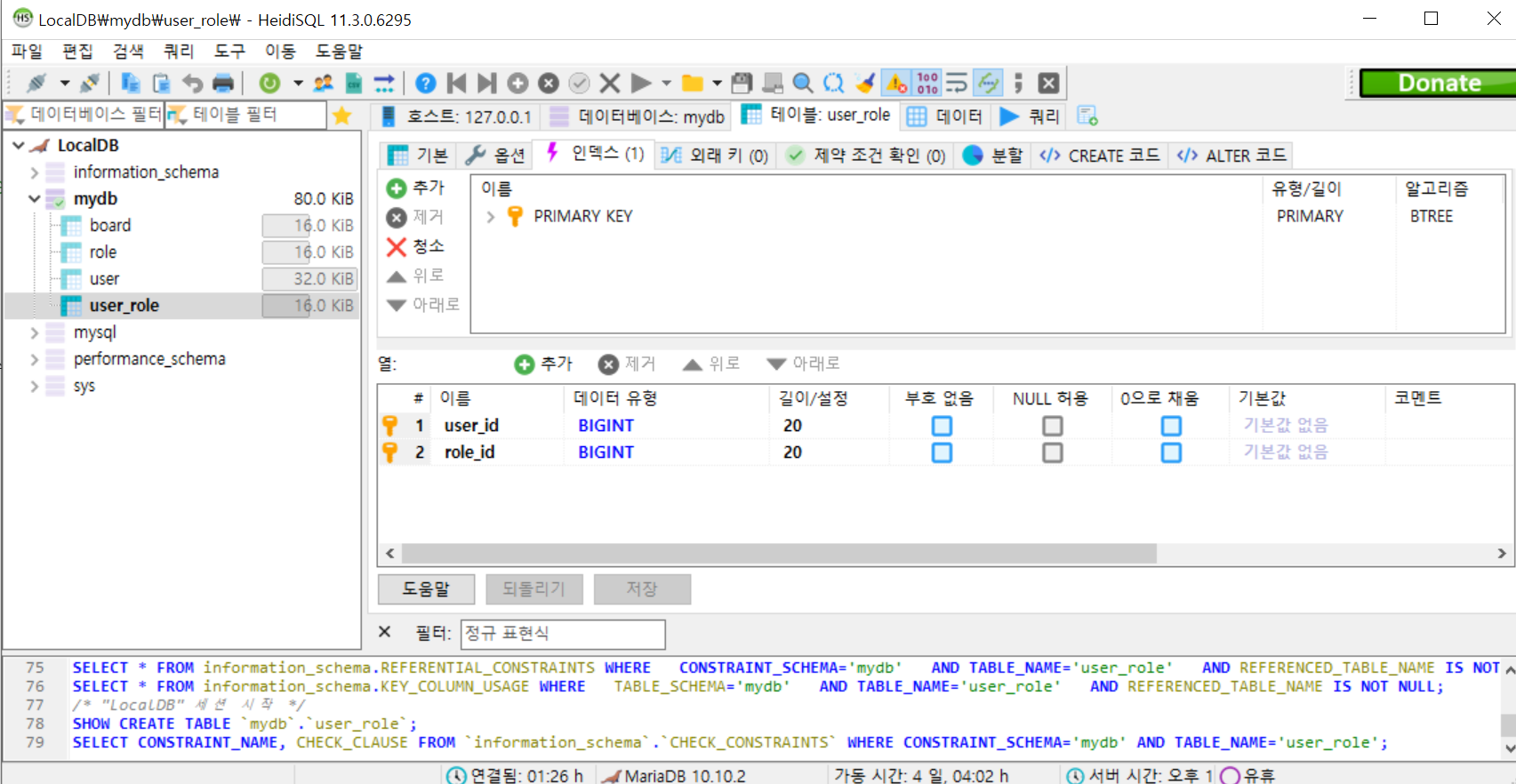This screenshot has width=1516, height=784.
Task: Click the MariaDB 10.10.2 status entry
Action: pyautogui.click(x=674, y=775)
